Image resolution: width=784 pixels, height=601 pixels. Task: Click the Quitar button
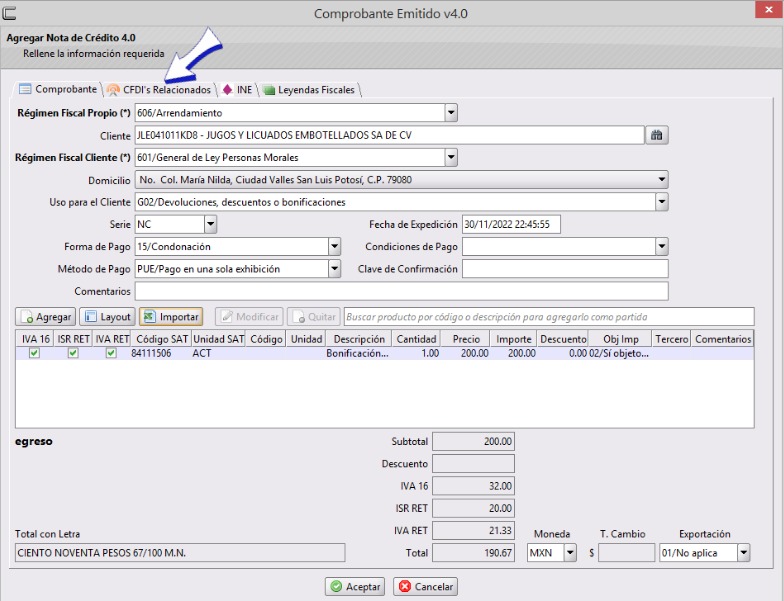point(314,317)
